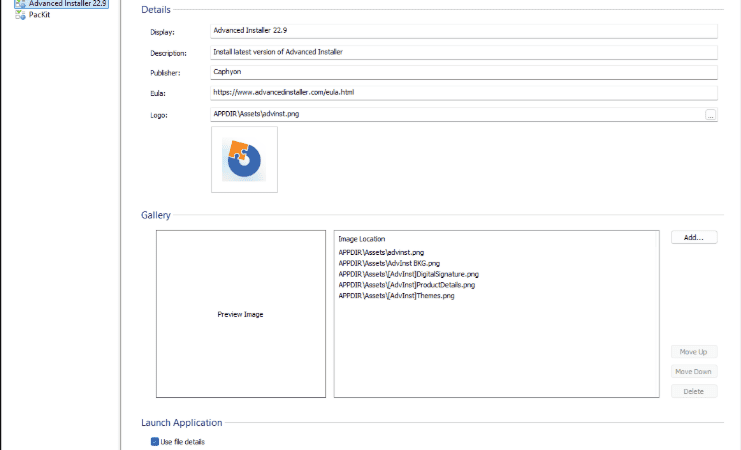This screenshot has width=741, height=450.
Task: Click the Add... gallery button
Action: pyautogui.click(x=694, y=237)
